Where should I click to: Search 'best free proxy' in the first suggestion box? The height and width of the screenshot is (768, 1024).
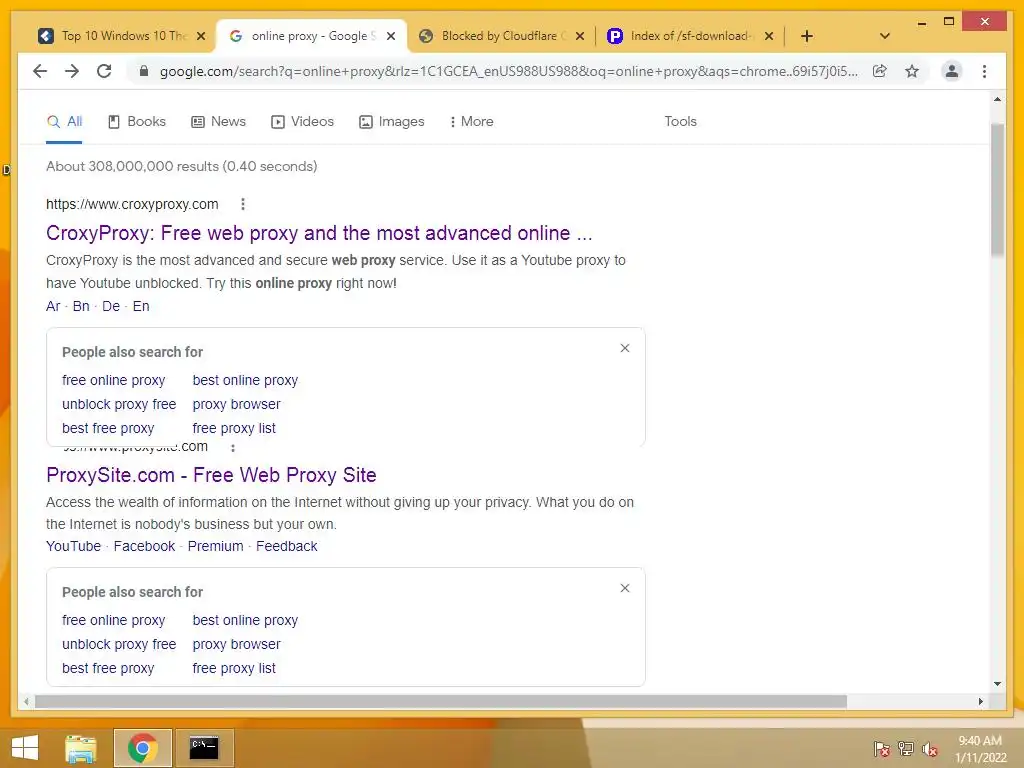[108, 428]
